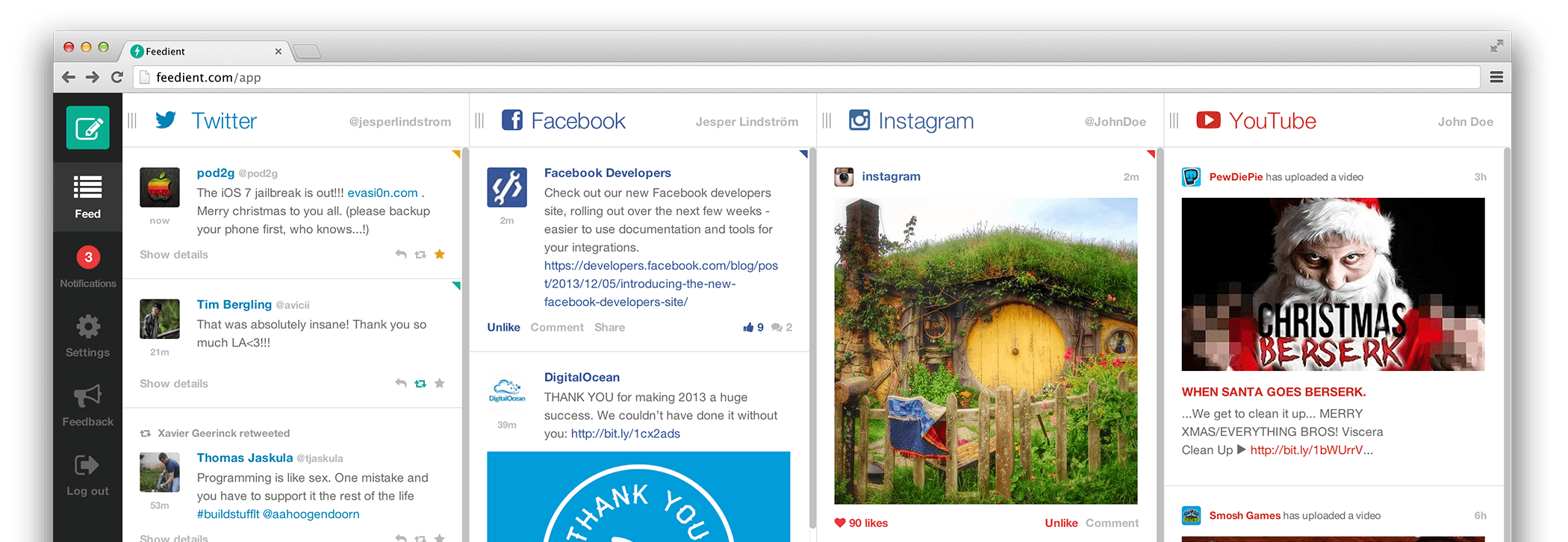
Task: Unlike the Instagram photo
Action: pos(1061,523)
